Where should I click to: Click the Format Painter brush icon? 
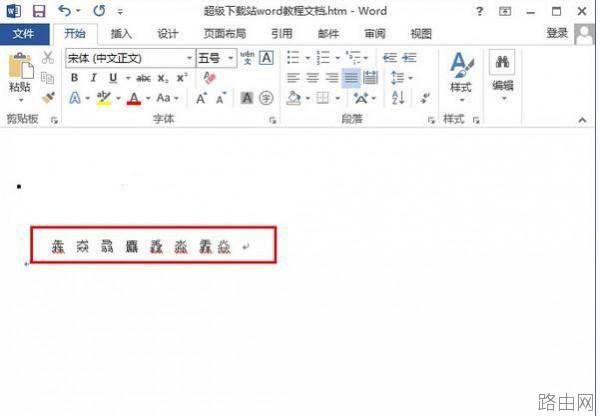pos(48,98)
